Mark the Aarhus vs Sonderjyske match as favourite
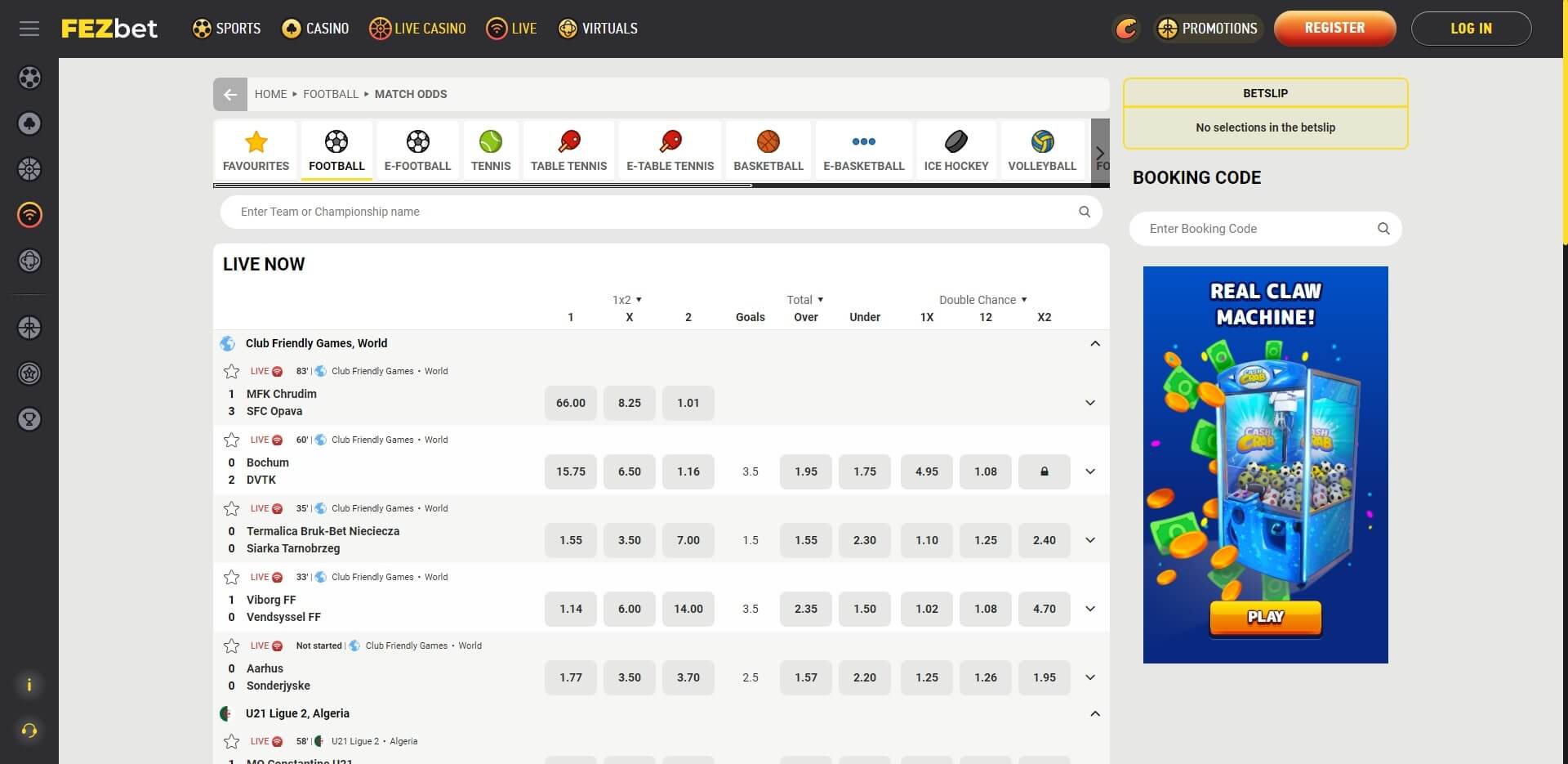The width and height of the screenshot is (1568, 764). pyautogui.click(x=231, y=646)
